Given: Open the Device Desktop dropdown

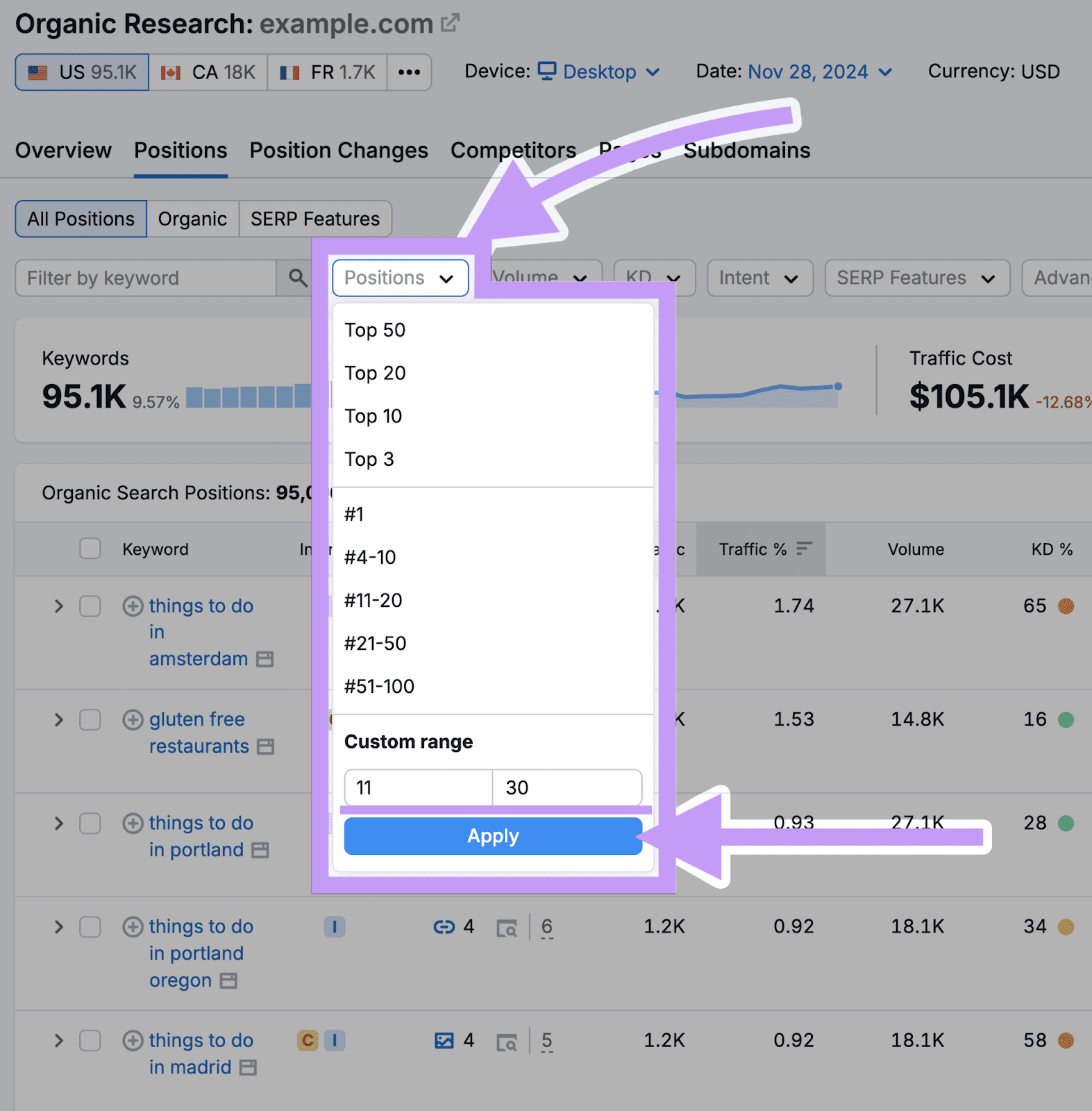Looking at the screenshot, I should [x=600, y=72].
